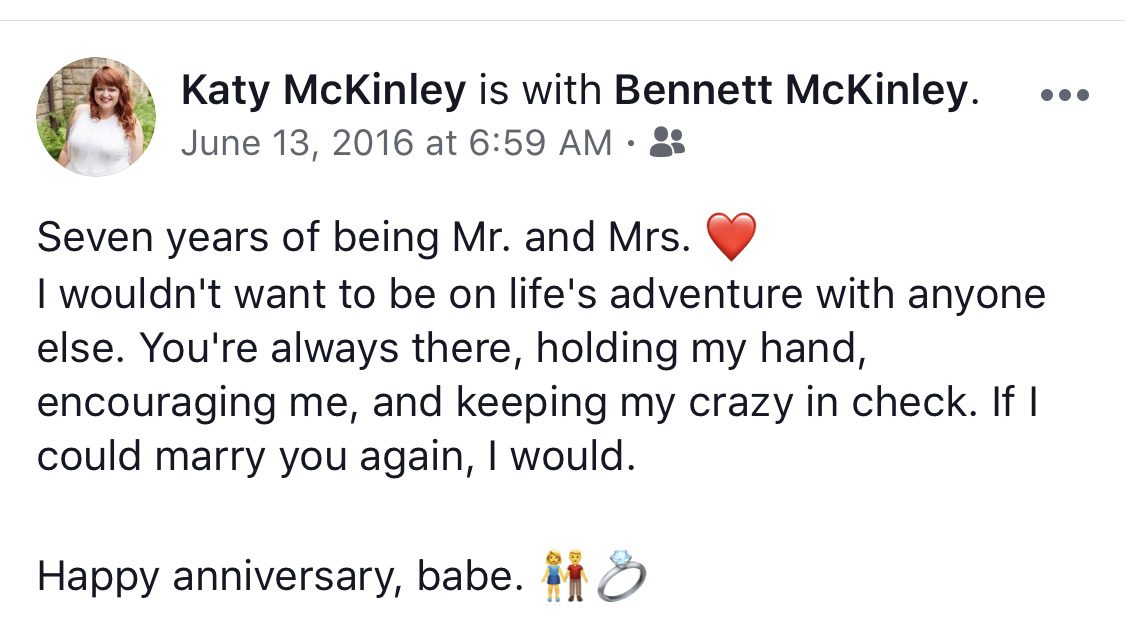Click the diamond ring emoji
This screenshot has width=1125, height=622.
coord(620,578)
